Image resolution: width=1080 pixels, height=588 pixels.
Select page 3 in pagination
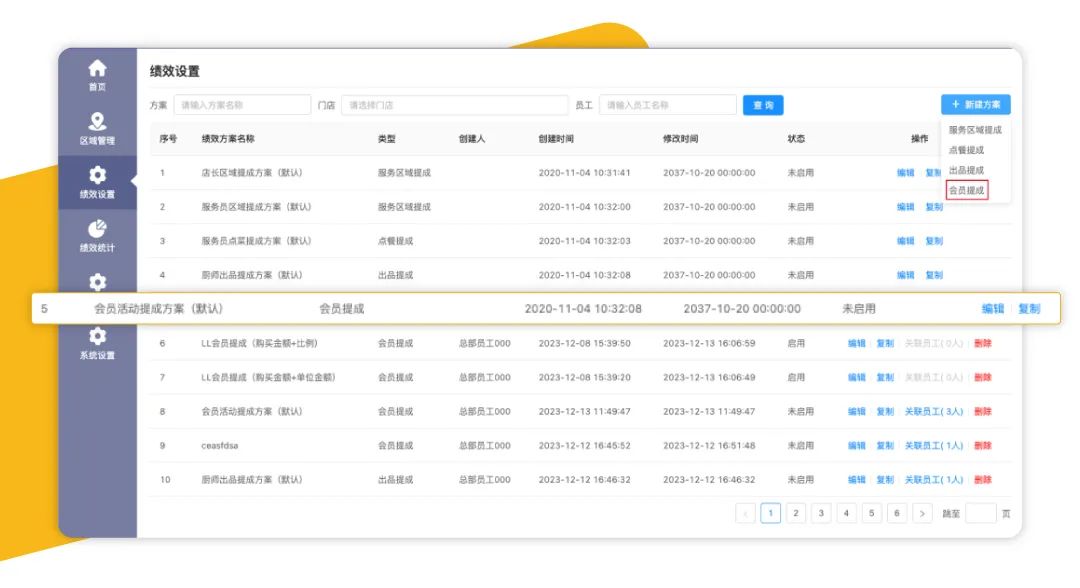click(821, 513)
